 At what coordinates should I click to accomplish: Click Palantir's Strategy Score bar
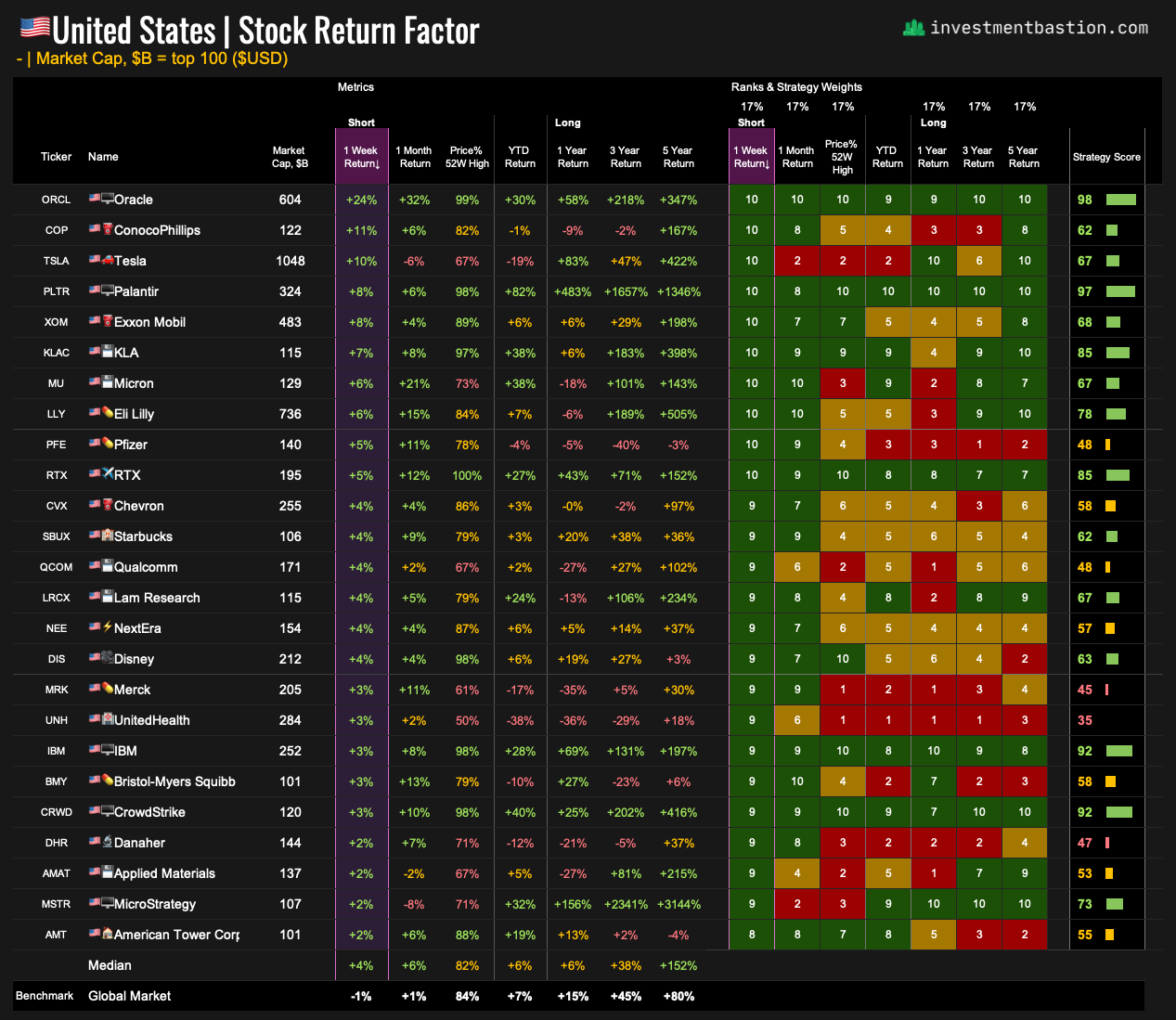pyautogui.click(x=1121, y=291)
